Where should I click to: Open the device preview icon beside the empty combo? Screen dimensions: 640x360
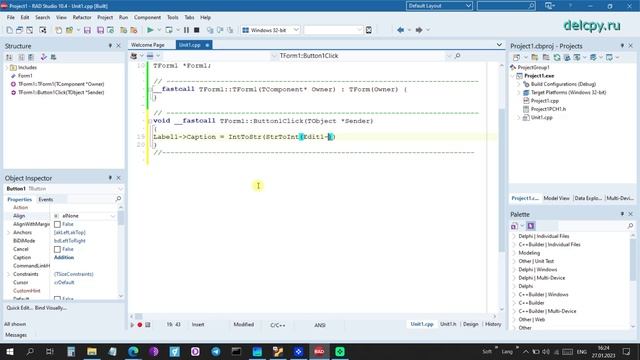(369, 30)
